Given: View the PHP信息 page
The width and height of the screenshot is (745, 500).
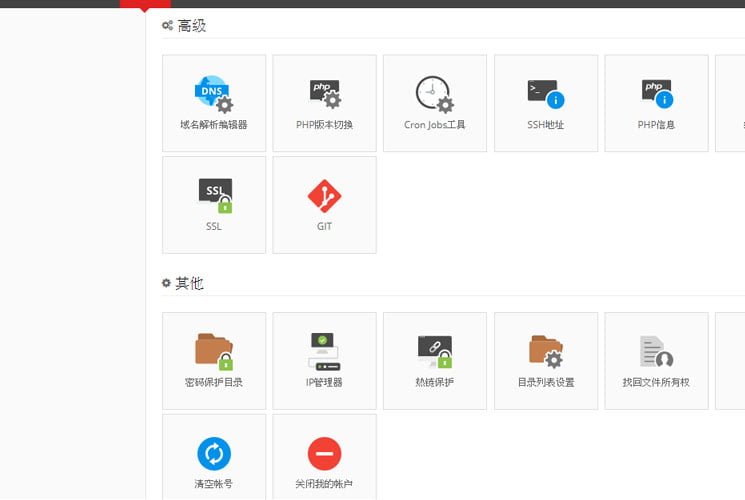Looking at the screenshot, I should point(656,94).
